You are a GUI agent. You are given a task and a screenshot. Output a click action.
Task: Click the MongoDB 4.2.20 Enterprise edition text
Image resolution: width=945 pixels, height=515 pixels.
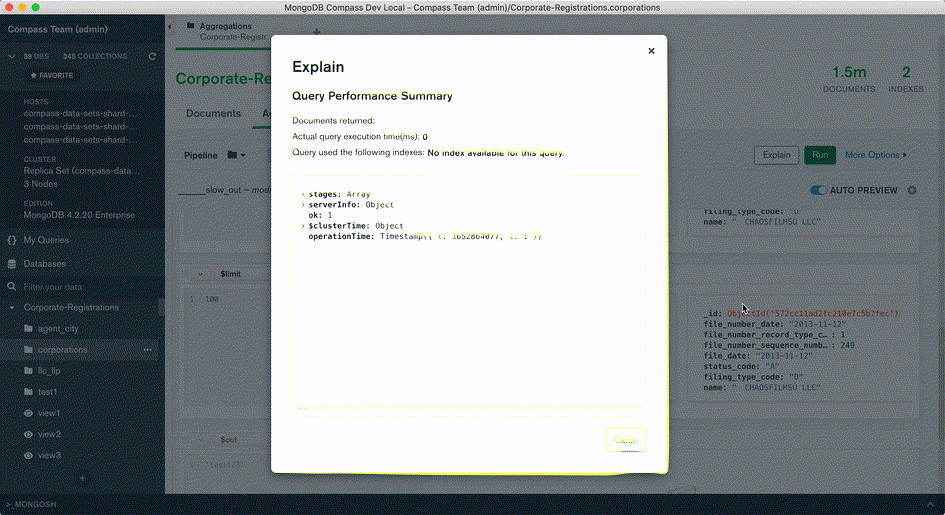[79, 215]
